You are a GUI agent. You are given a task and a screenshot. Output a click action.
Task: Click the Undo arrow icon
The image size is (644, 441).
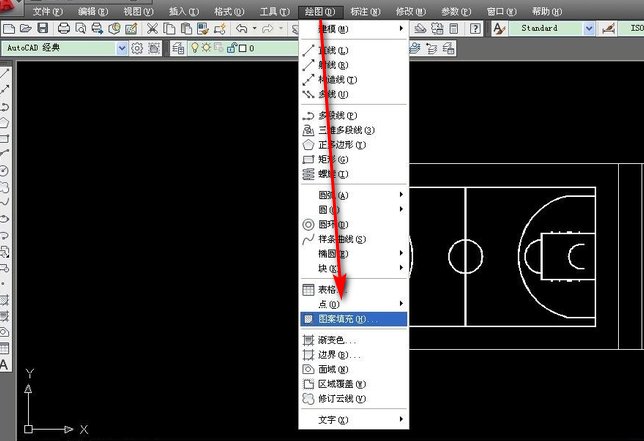point(242,28)
